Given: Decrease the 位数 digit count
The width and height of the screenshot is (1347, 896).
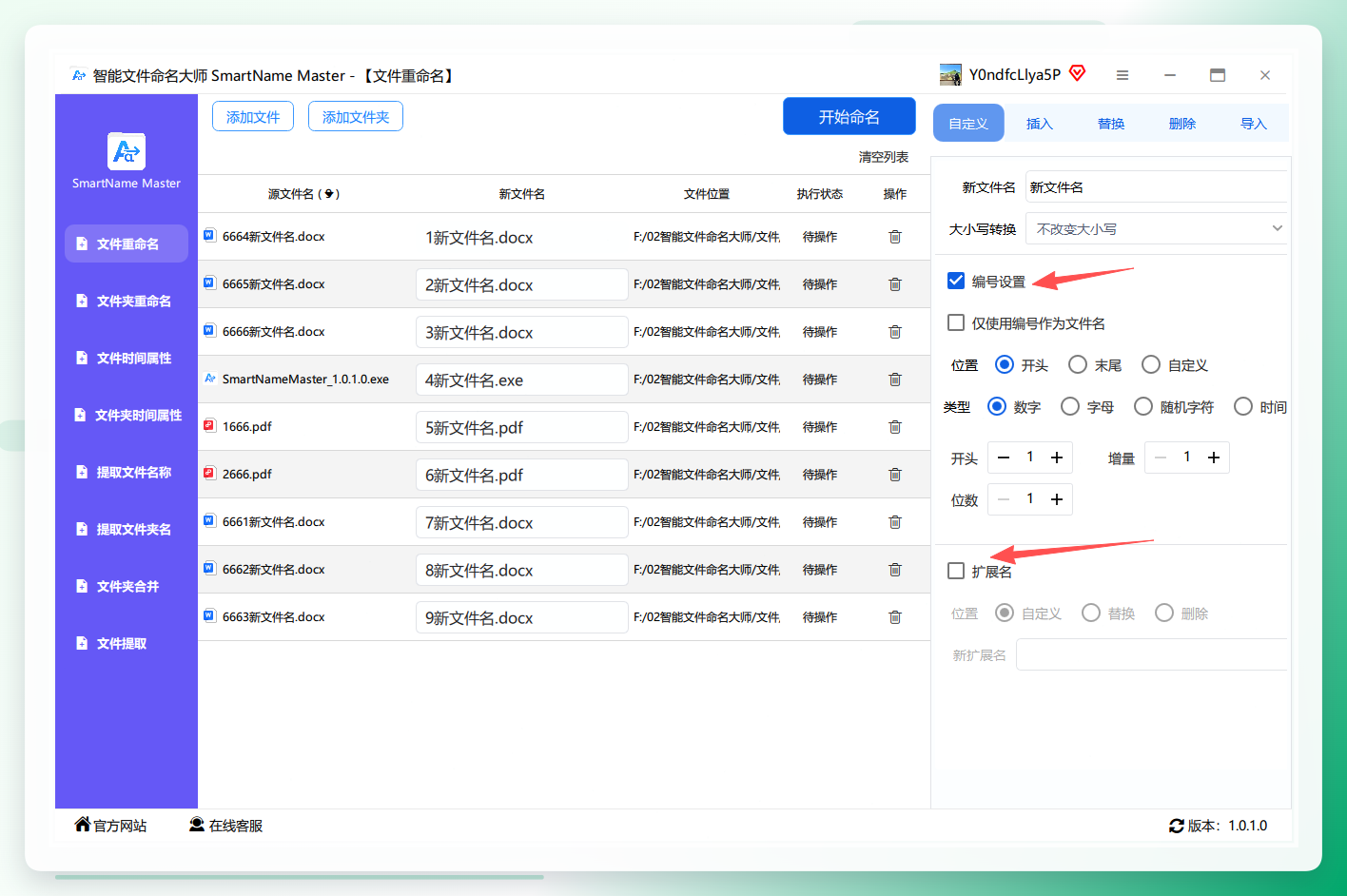Looking at the screenshot, I should click(1004, 499).
